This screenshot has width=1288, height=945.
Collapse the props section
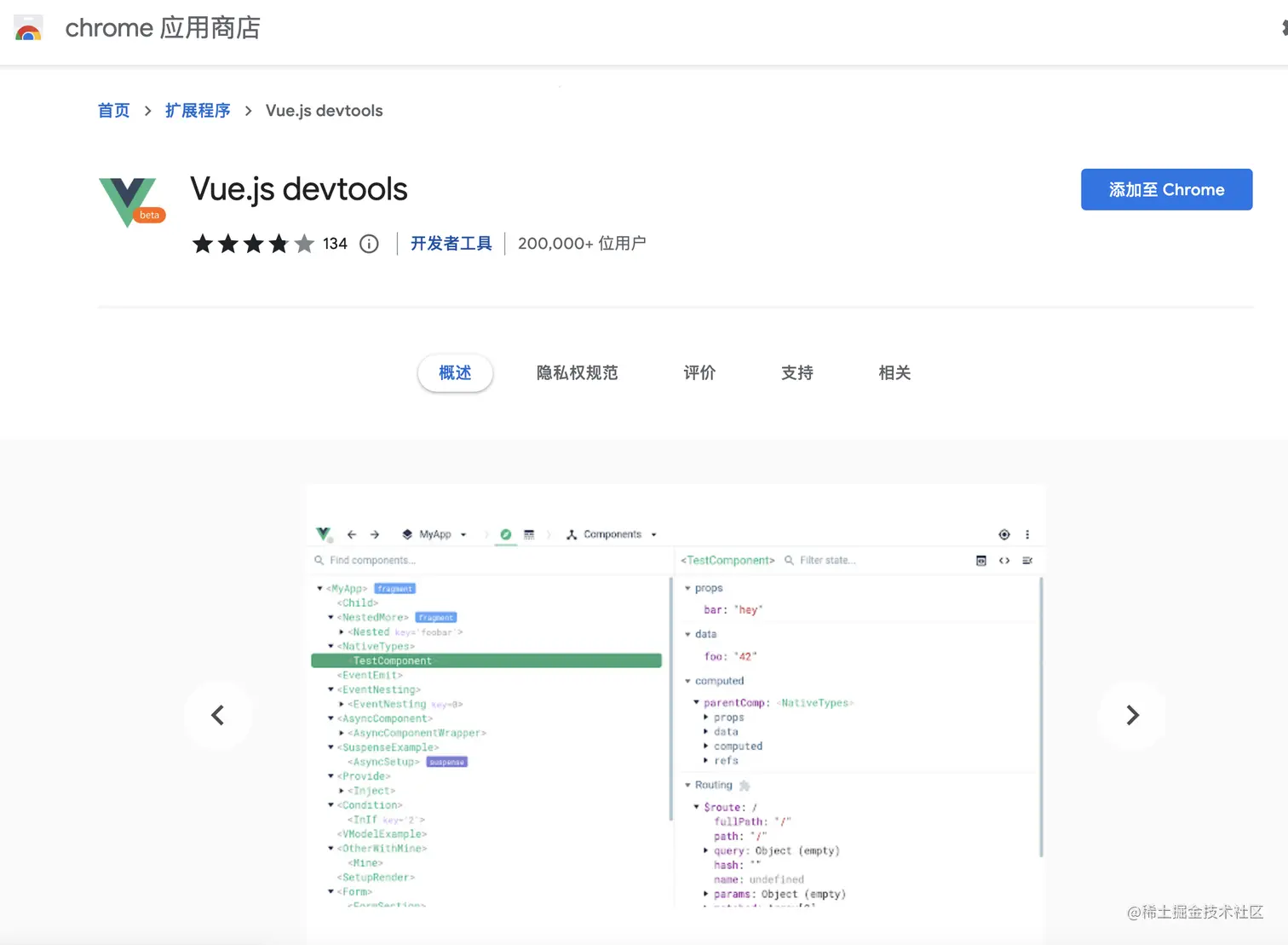[687, 588]
